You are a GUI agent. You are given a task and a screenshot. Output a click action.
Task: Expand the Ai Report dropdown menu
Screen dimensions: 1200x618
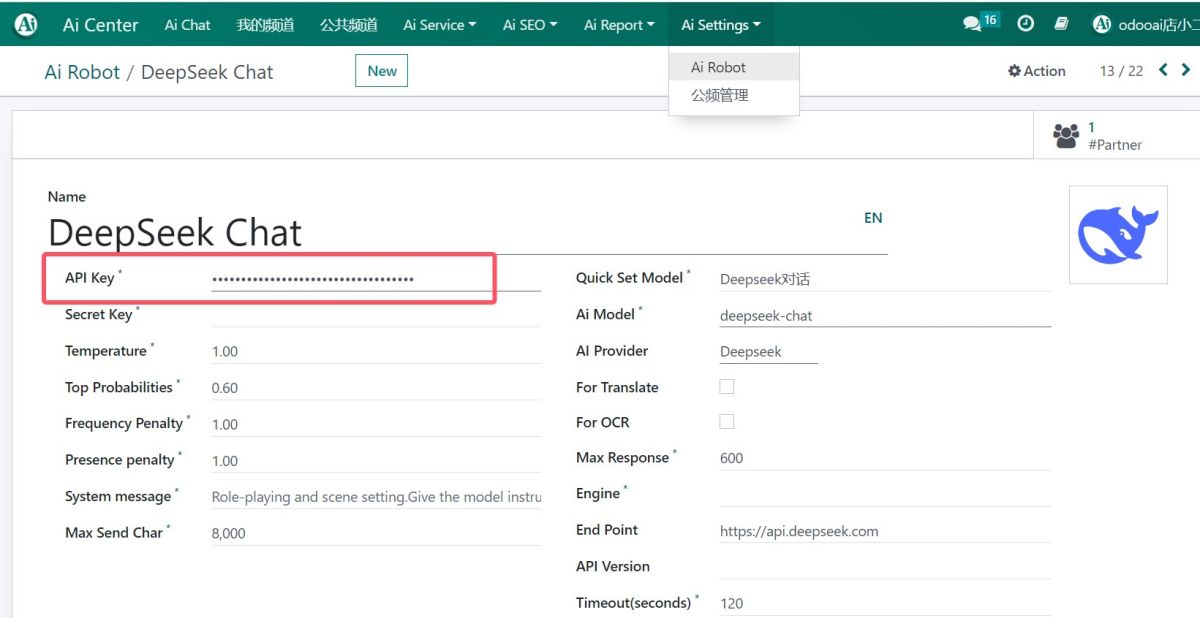click(x=619, y=25)
